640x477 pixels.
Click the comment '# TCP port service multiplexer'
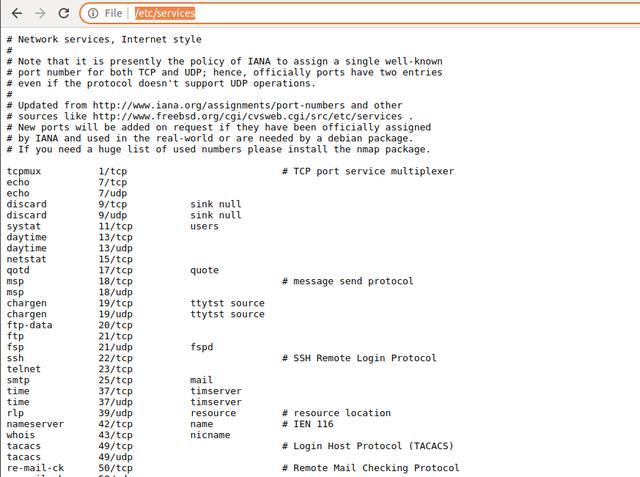pyautogui.click(x=368, y=171)
